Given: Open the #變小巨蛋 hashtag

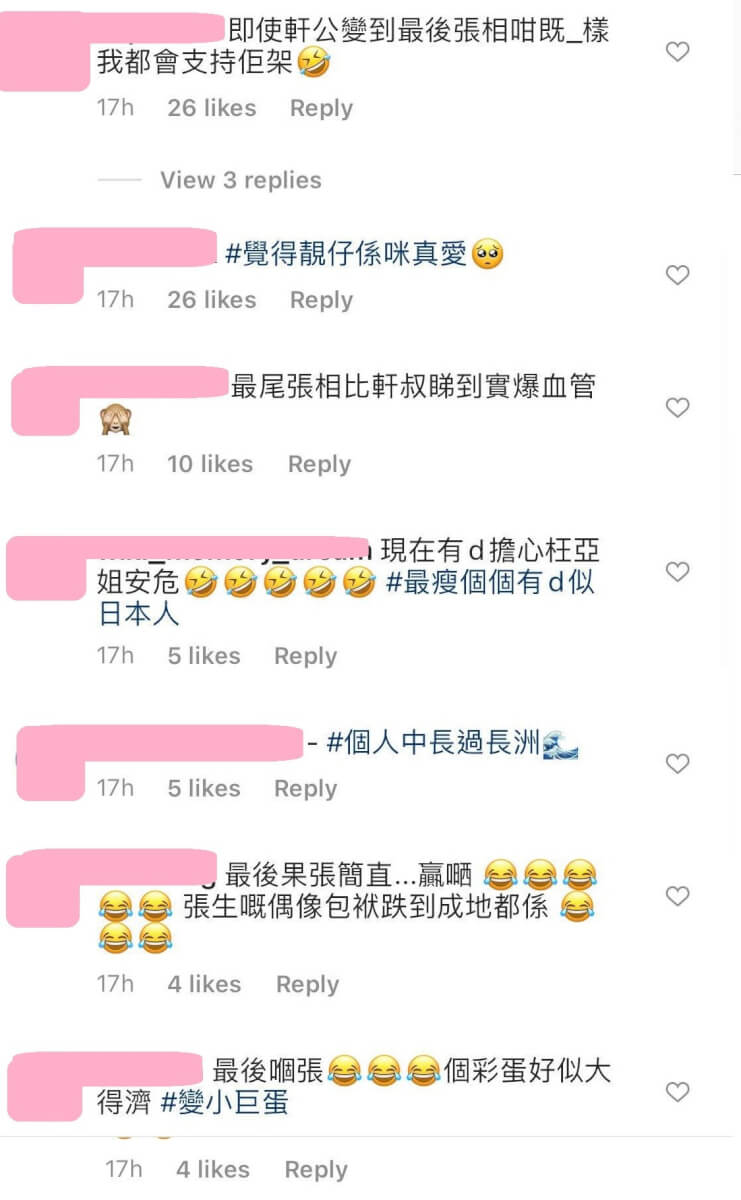Looking at the screenshot, I should (223, 1103).
